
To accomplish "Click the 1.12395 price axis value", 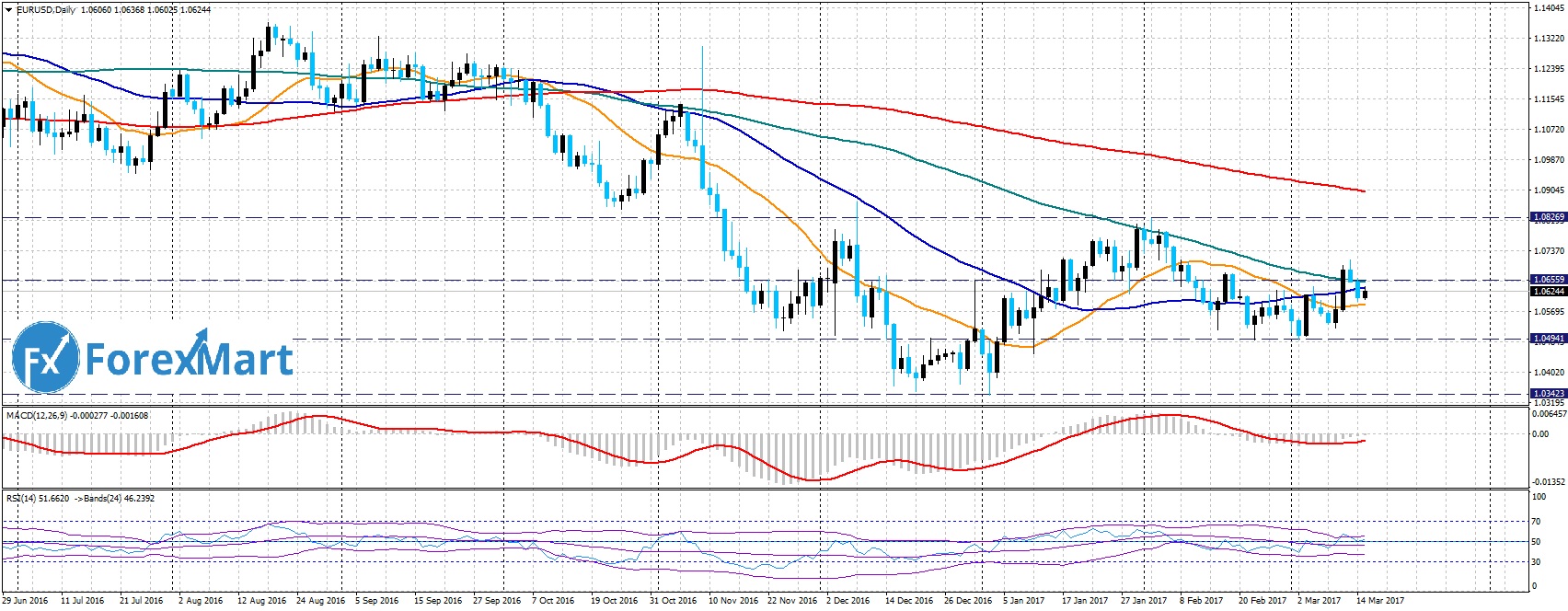I will click(x=1550, y=69).
